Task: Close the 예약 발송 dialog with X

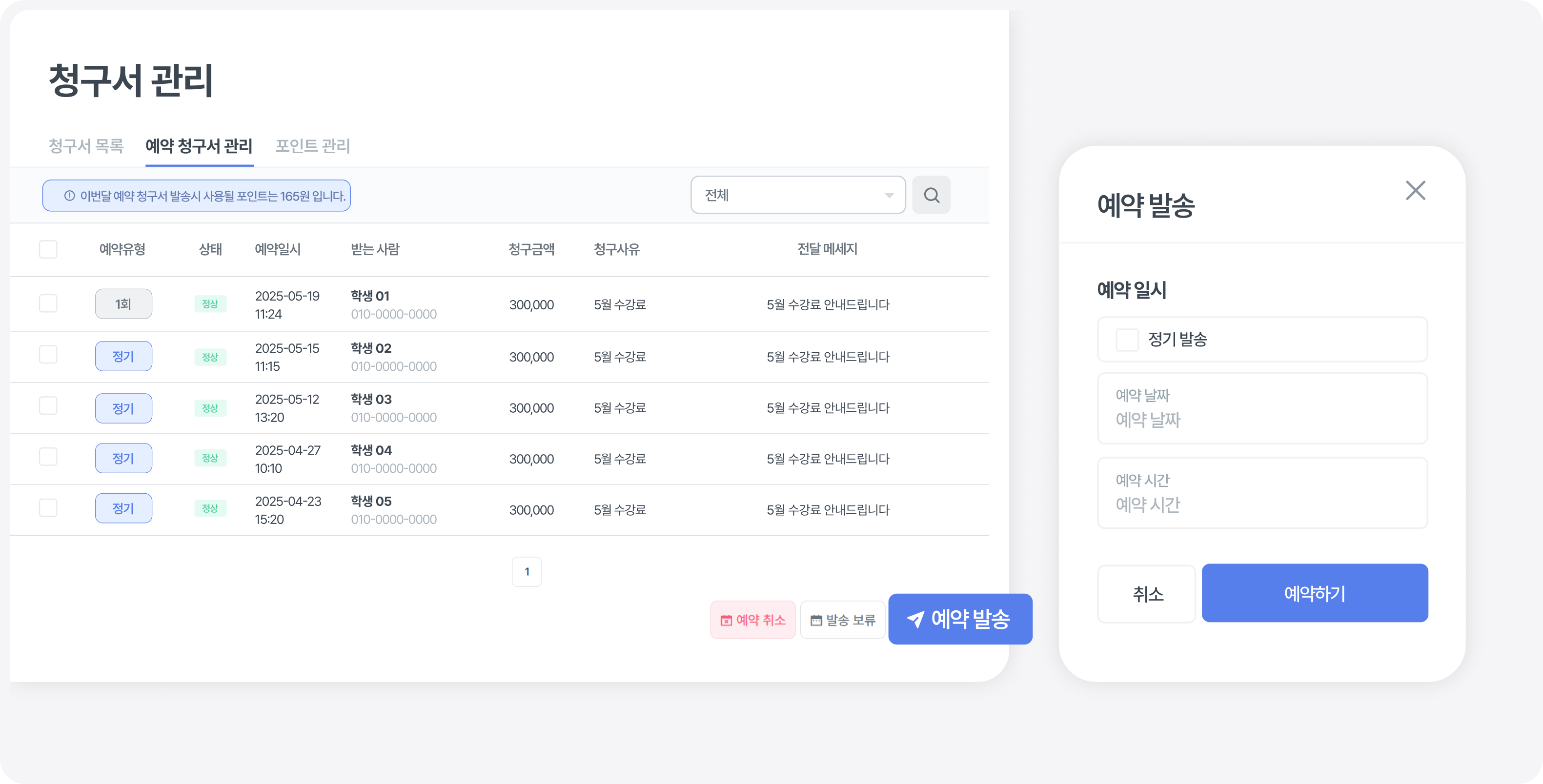Action: (x=1416, y=190)
